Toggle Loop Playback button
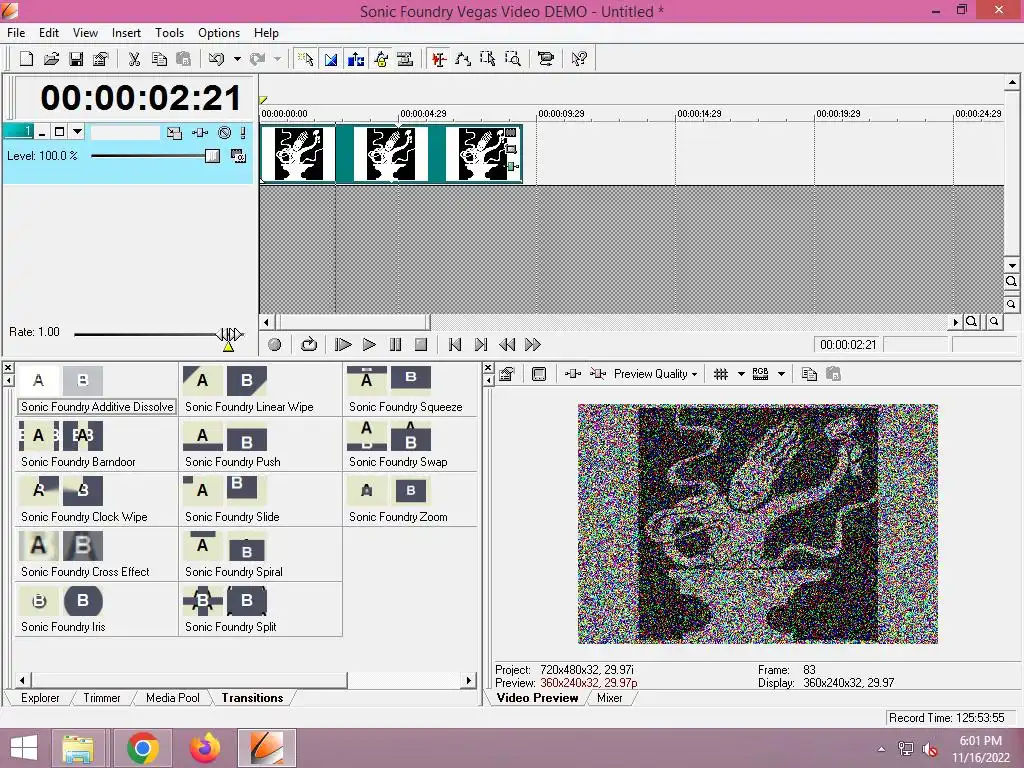 click(x=309, y=344)
